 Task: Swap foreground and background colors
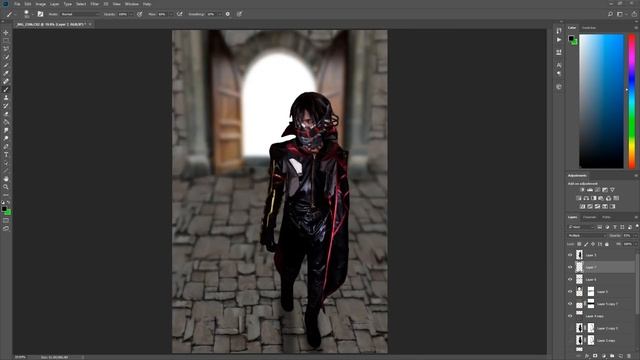pos(9,202)
